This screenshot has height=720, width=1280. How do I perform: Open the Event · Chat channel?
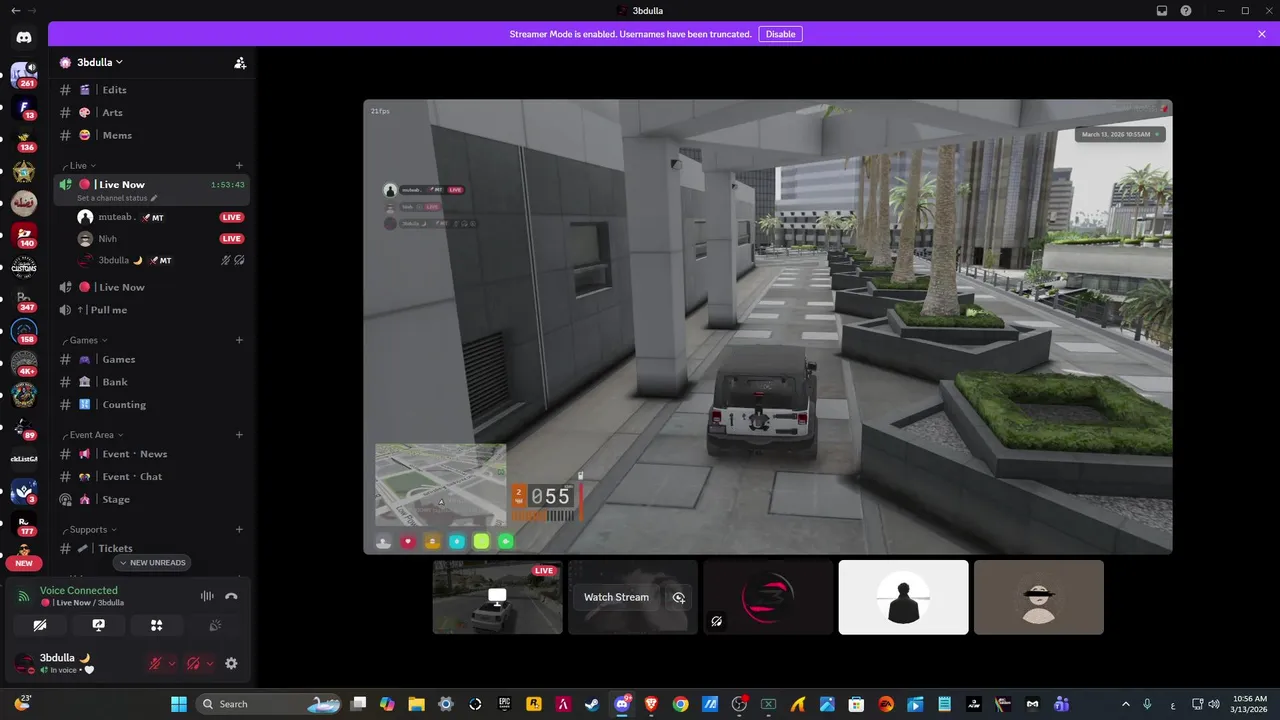(152, 477)
